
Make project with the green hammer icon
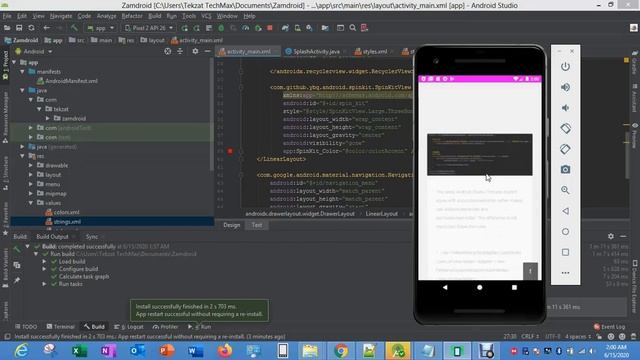(74, 28)
